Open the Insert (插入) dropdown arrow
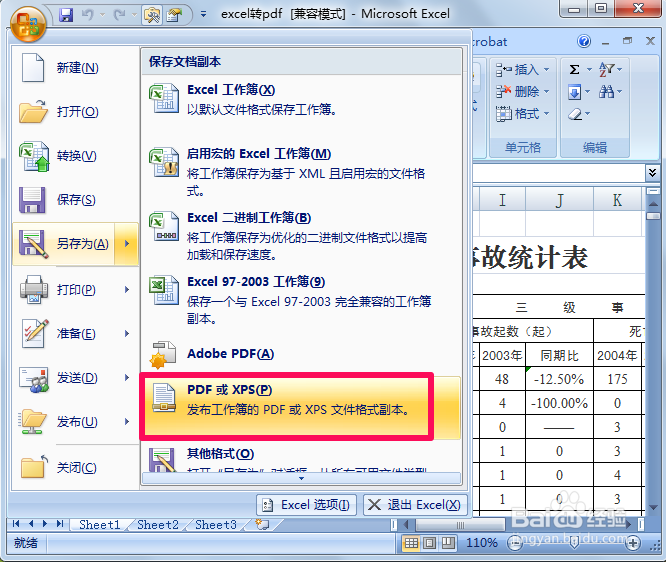The image size is (666, 562). point(547,69)
